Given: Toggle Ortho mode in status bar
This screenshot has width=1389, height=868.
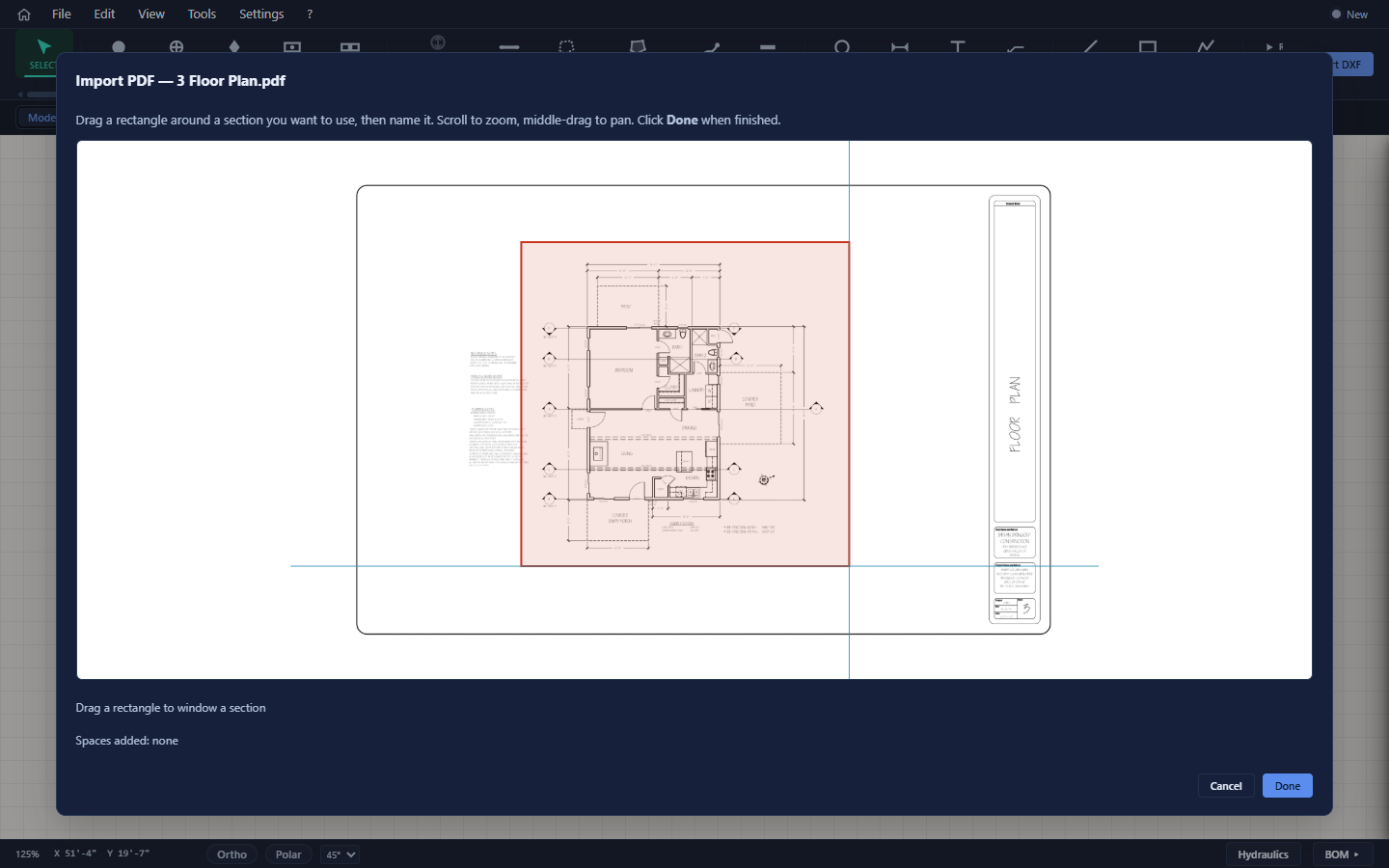Looking at the screenshot, I should [231, 854].
